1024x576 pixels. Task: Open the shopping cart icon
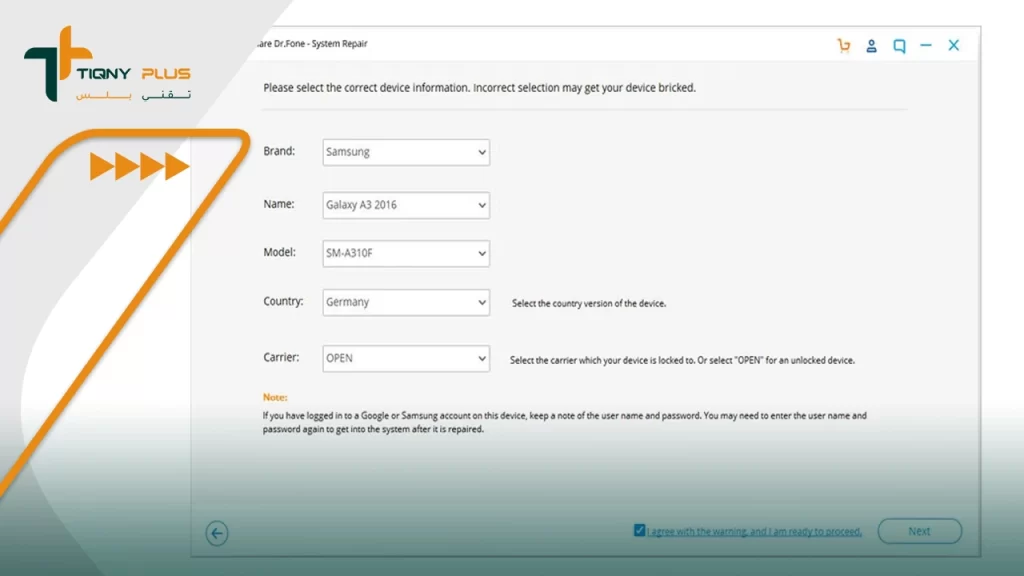coord(844,45)
